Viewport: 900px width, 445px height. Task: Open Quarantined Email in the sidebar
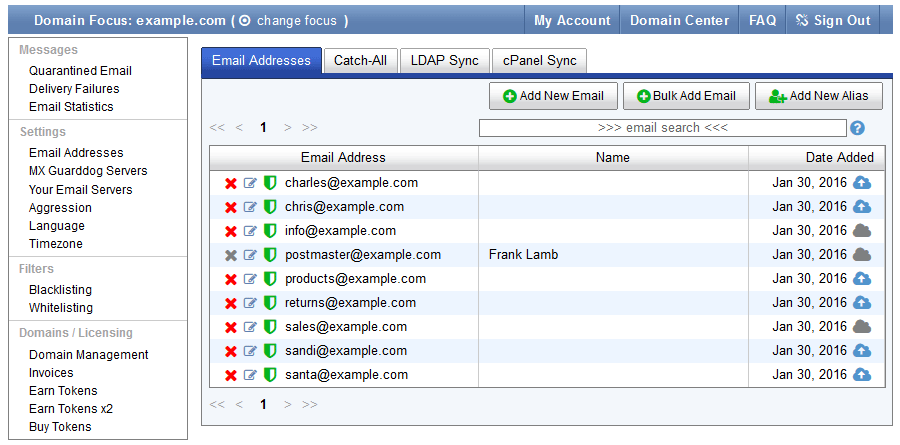point(80,71)
